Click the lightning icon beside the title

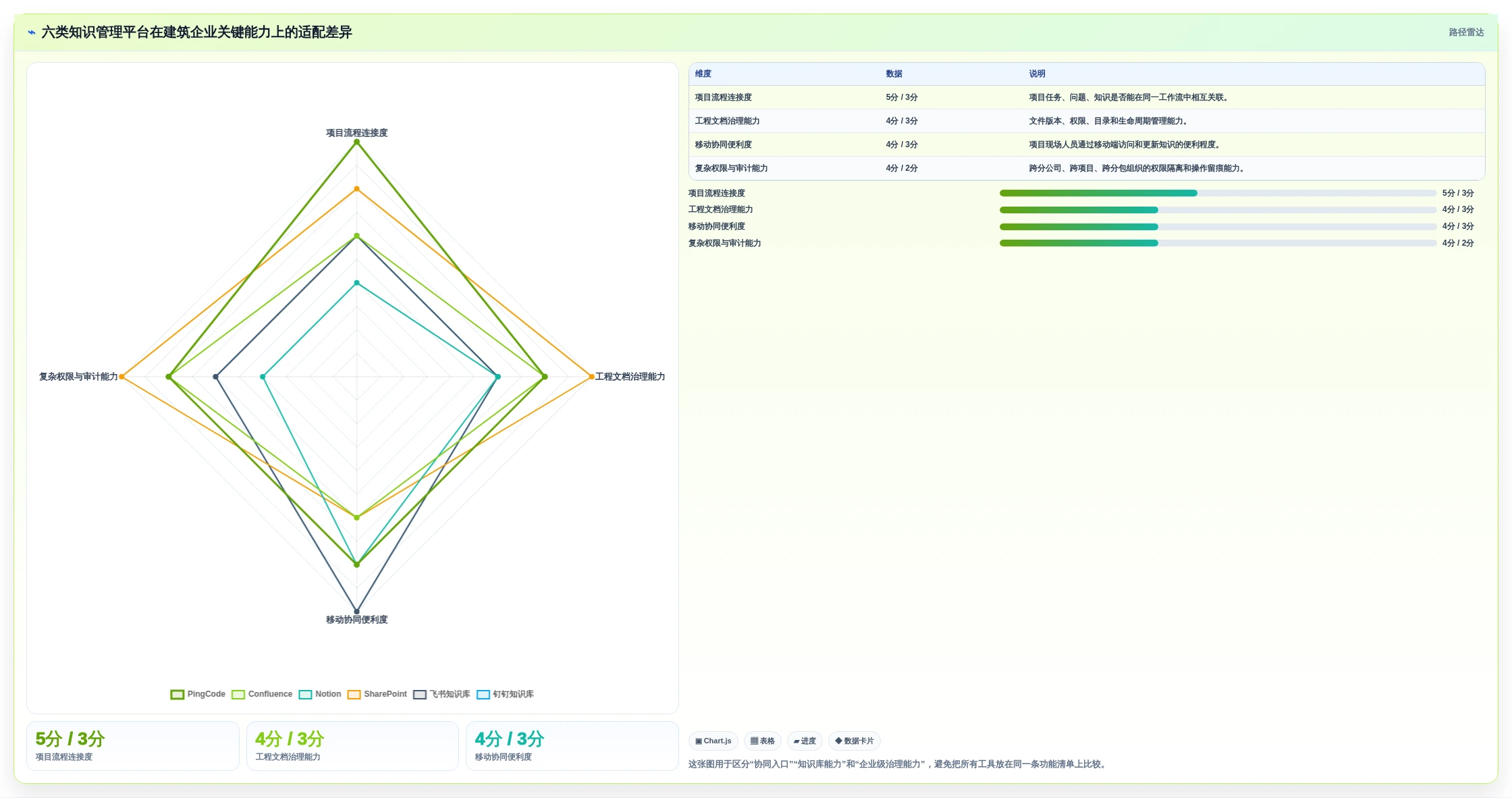pyautogui.click(x=32, y=32)
